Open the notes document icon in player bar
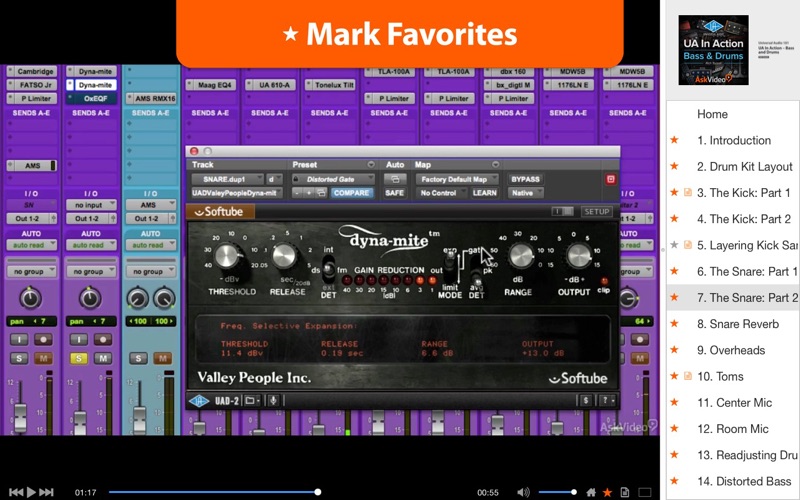This screenshot has height=500, width=800. click(x=624, y=492)
